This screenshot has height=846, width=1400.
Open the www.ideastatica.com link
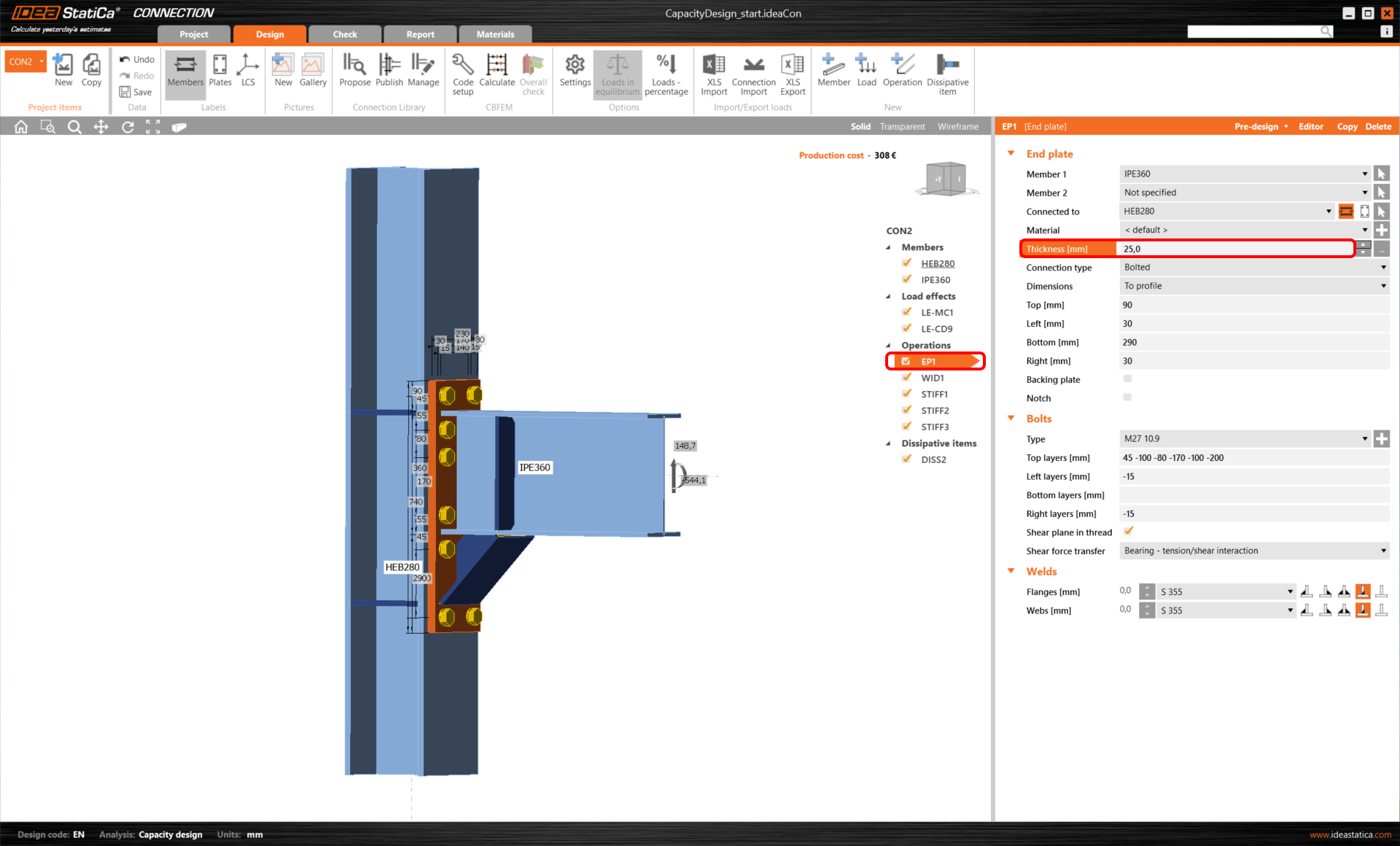click(x=1350, y=834)
